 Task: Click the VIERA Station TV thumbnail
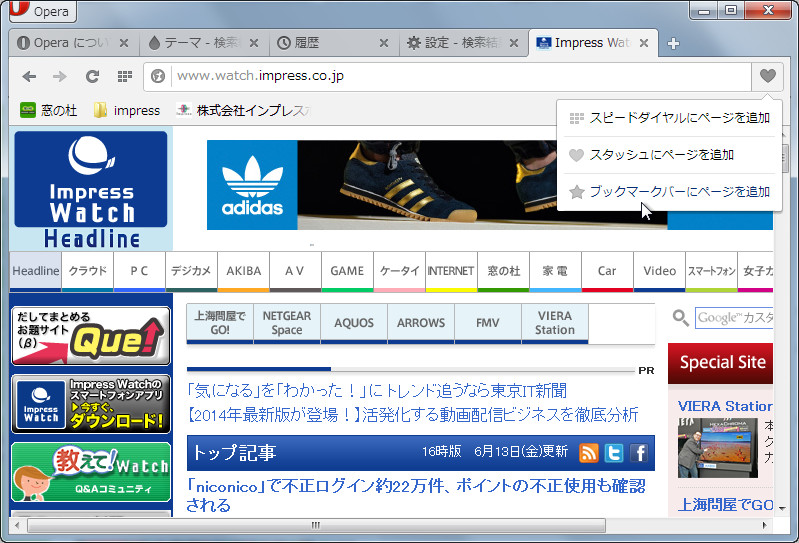717,448
